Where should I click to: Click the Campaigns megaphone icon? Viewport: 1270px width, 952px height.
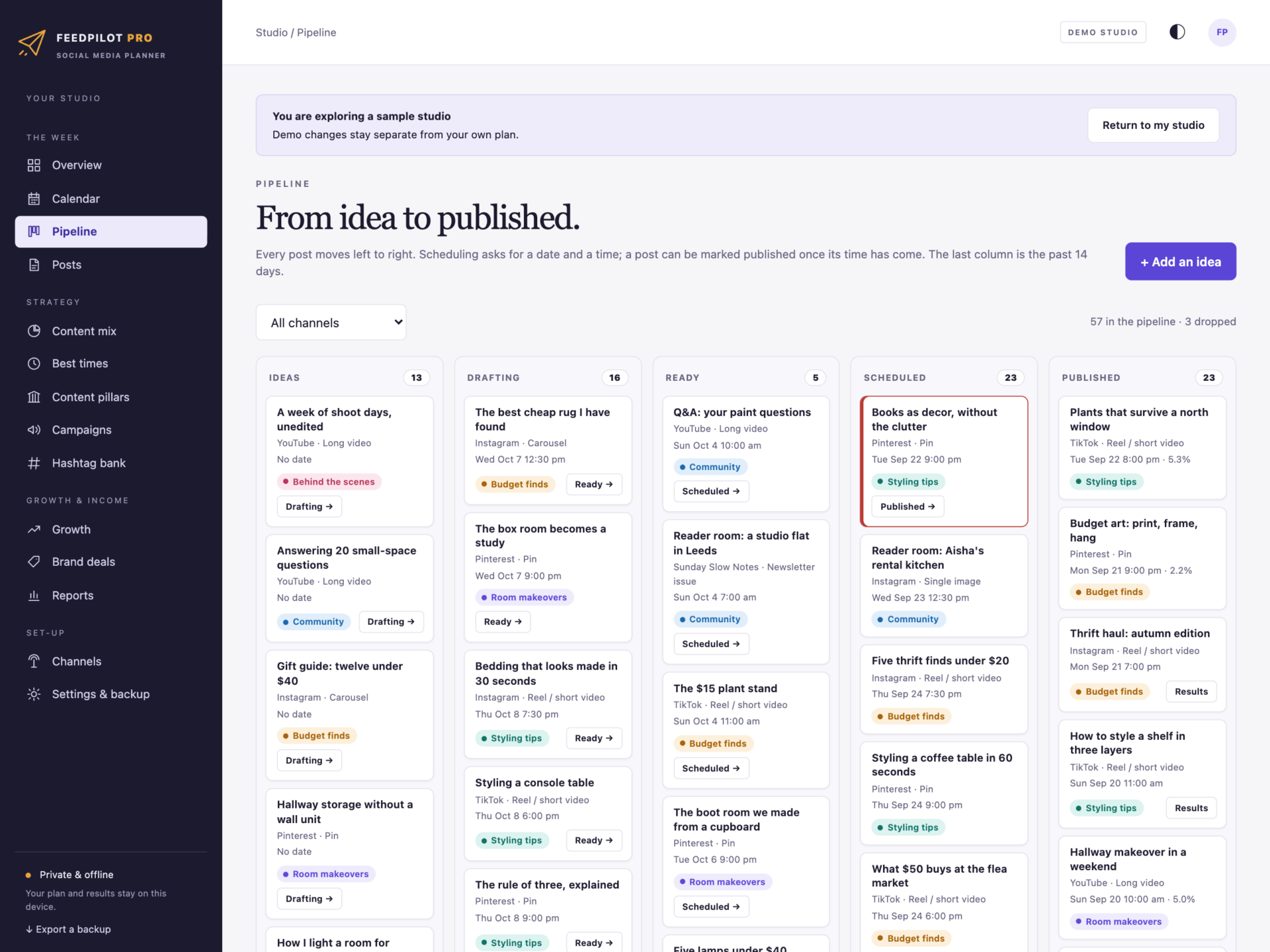click(34, 430)
